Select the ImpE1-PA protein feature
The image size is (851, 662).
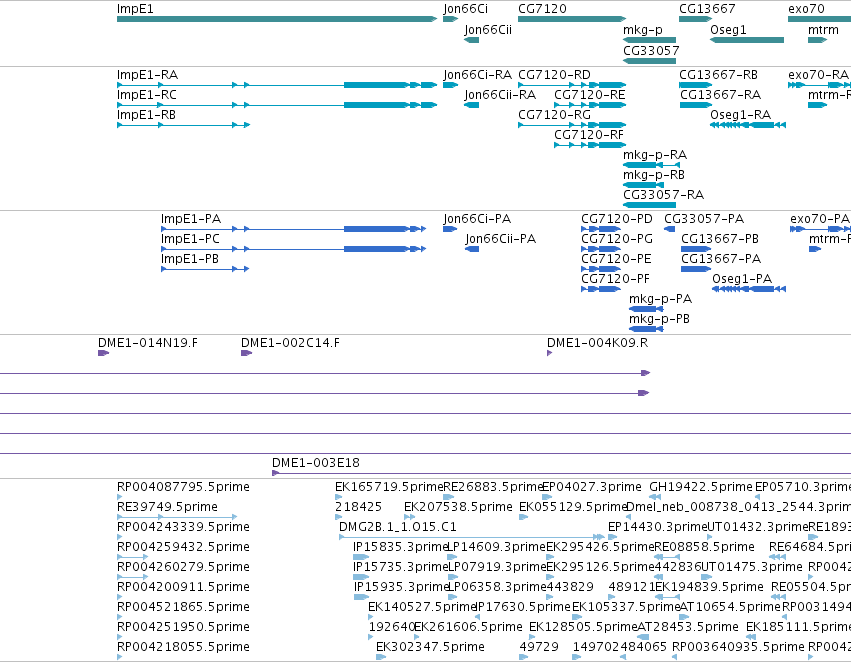[x=294, y=229]
